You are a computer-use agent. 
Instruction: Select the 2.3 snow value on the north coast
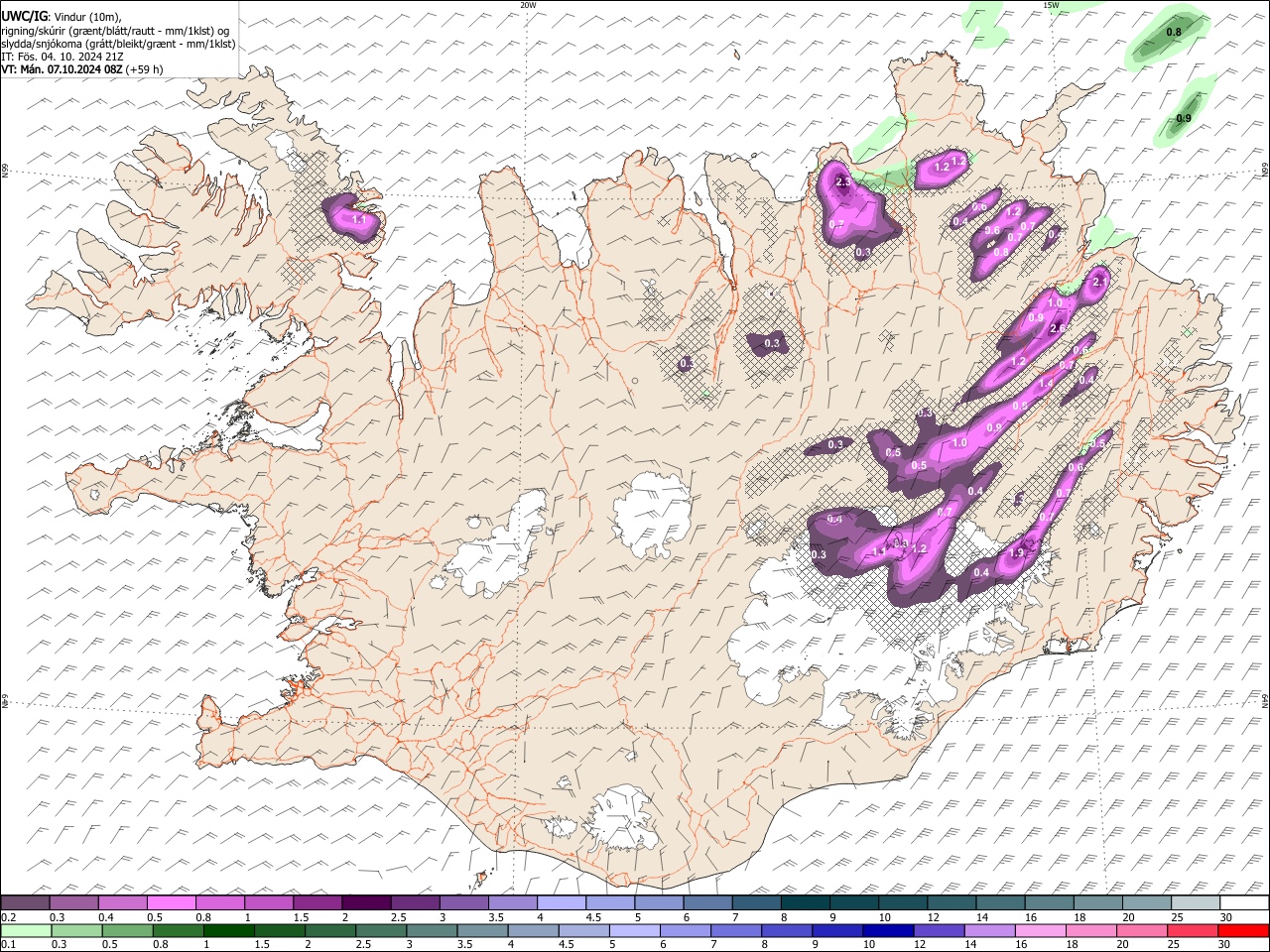tap(843, 182)
